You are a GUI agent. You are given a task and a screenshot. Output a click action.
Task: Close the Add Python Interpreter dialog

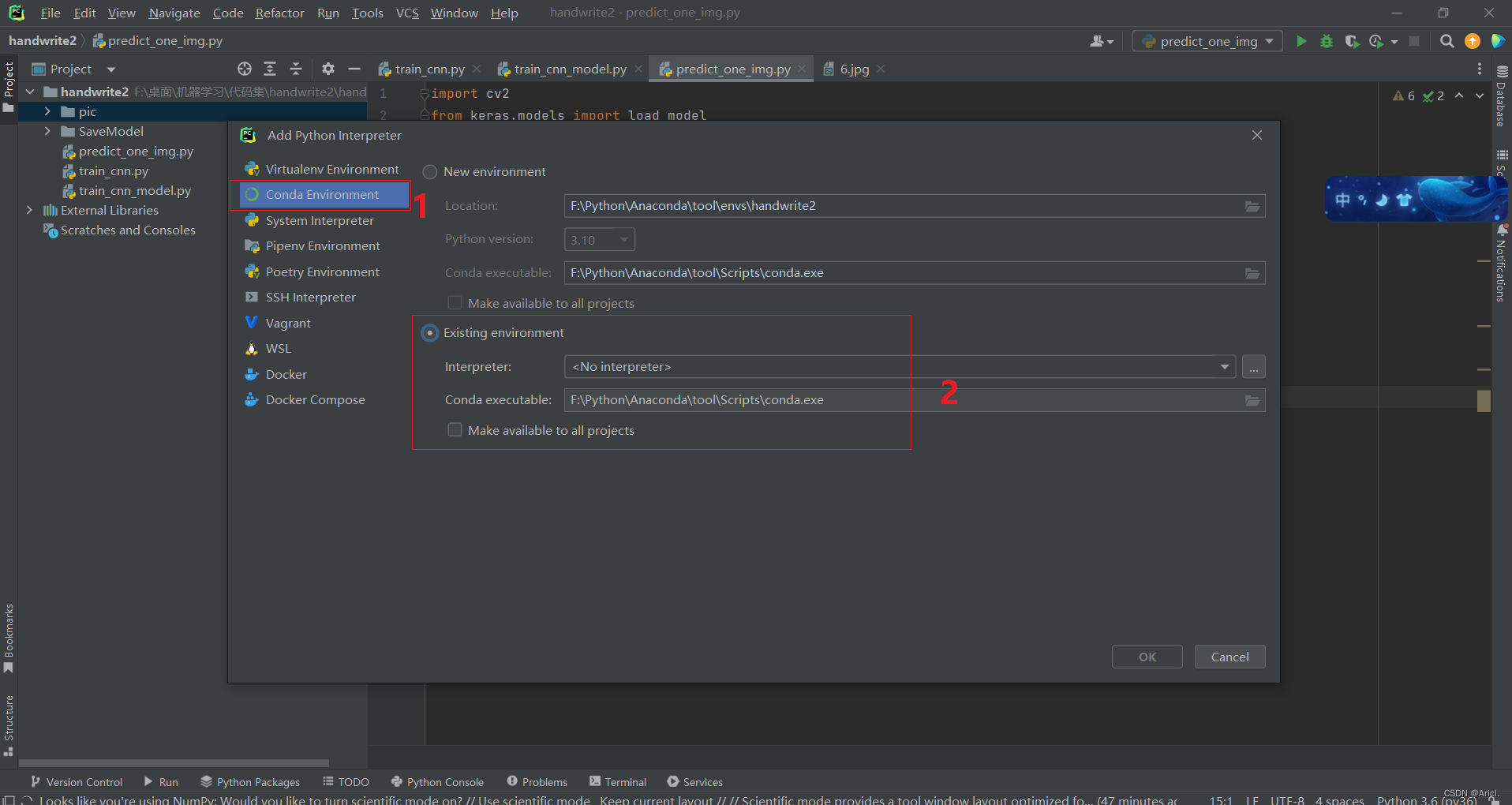click(1257, 135)
